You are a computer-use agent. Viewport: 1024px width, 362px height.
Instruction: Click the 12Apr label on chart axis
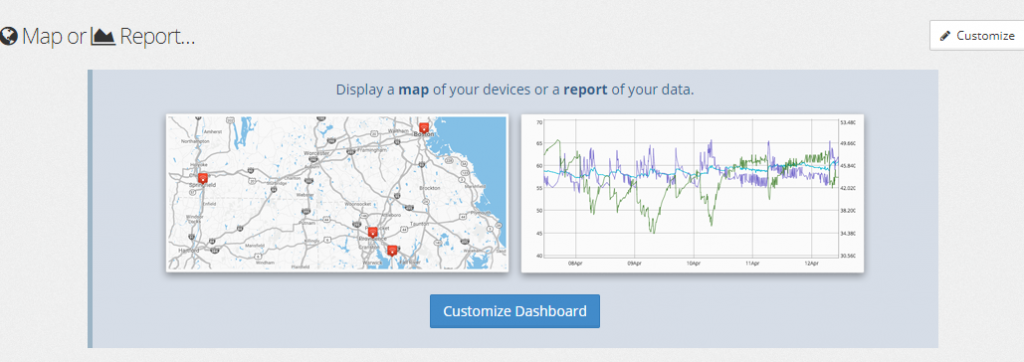811,263
